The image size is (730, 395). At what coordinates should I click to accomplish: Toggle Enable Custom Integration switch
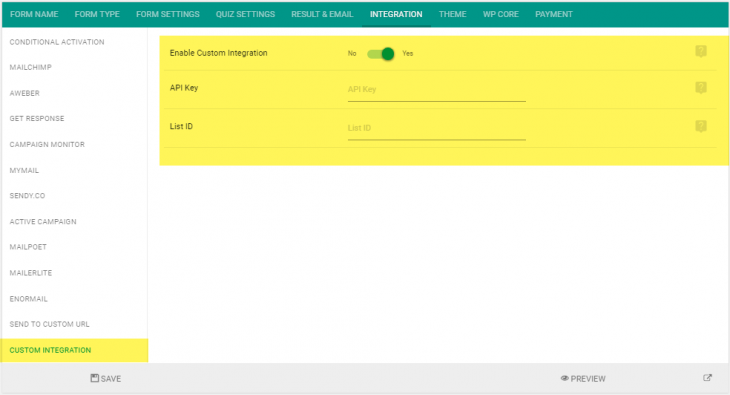(x=381, y=54)
